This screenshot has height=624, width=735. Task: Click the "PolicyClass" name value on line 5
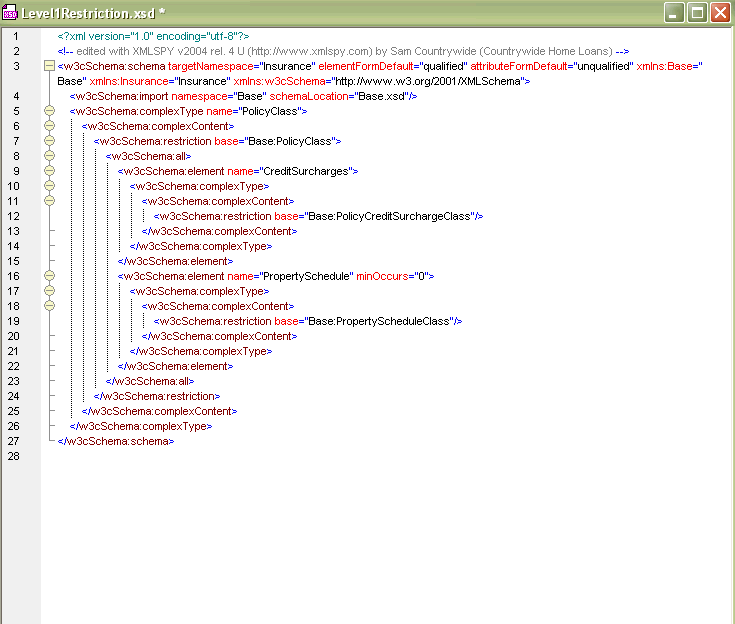[x=270, y=111]
